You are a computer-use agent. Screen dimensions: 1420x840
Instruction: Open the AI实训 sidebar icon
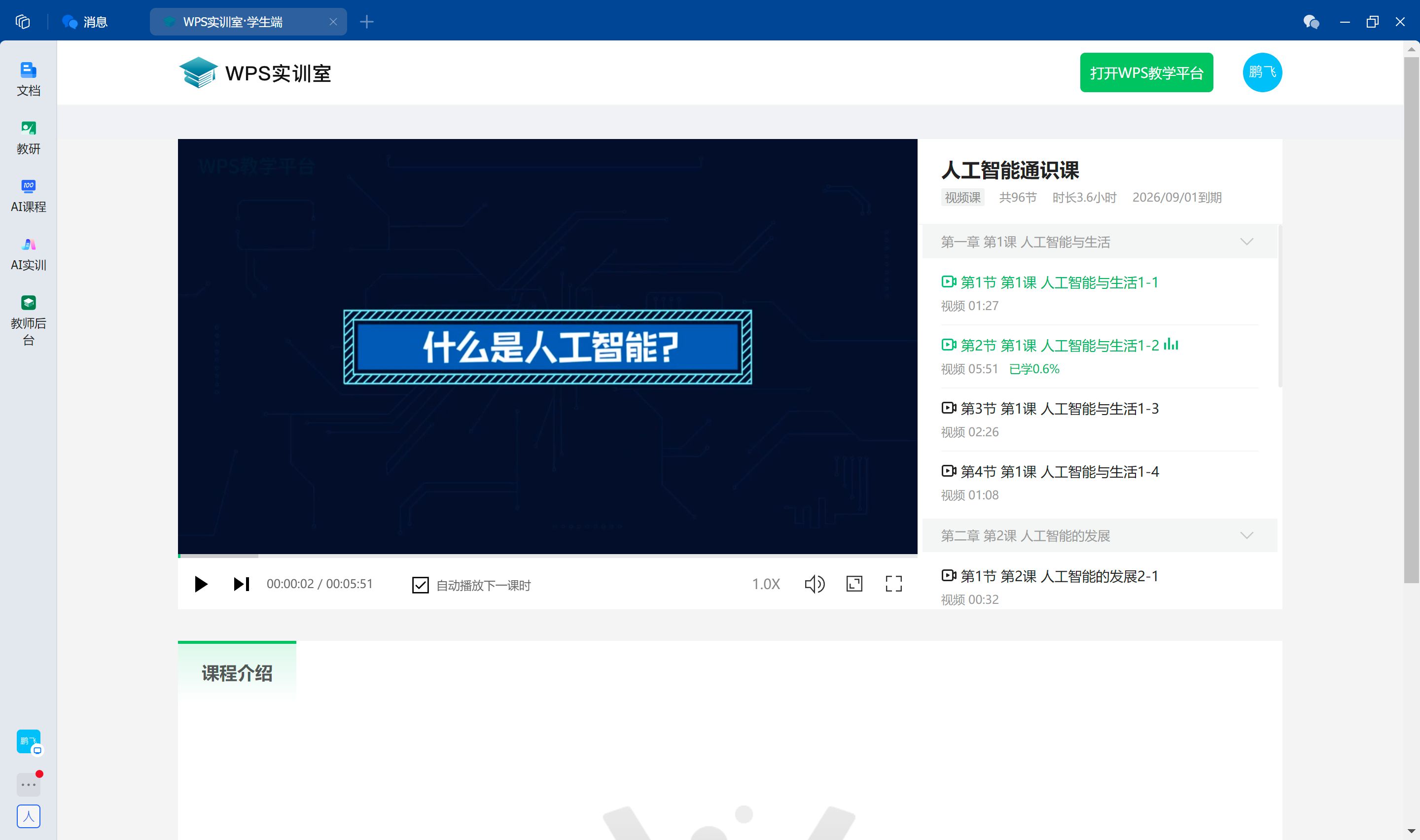(x=28, y=253)
